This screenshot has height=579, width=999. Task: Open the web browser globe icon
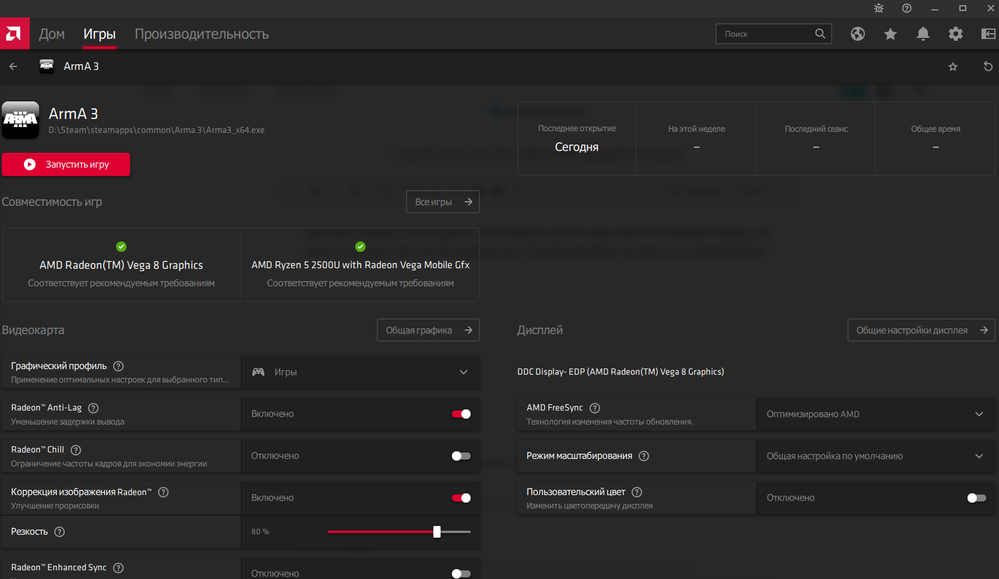point(858,34)
